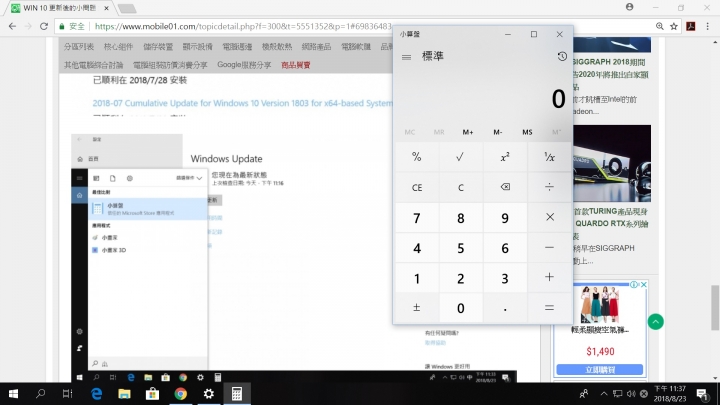Click the divide operator key
The width and height of the screenshot is (720, 405).
pyautogui.click(x=549, y=187)
